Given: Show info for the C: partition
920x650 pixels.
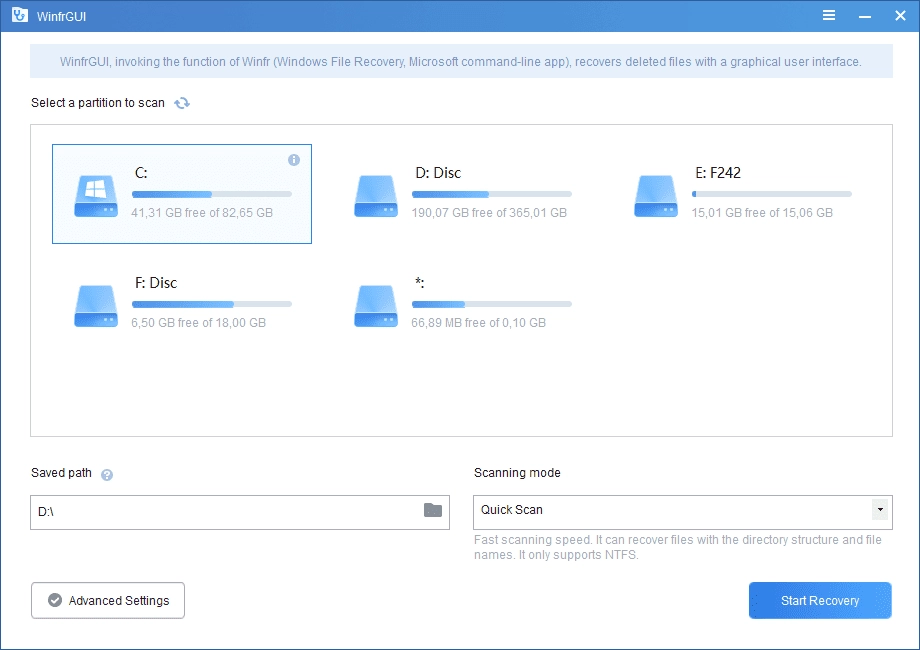Looking at the screenshot, I should point(294,160).
